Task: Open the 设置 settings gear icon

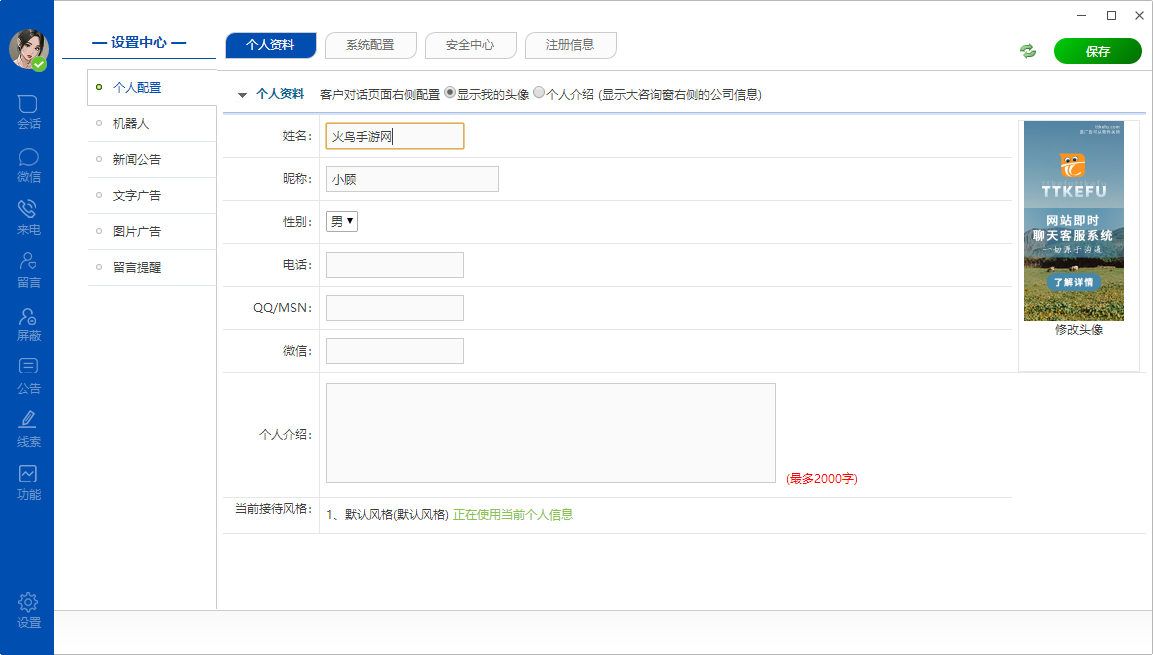Action: [28, 611]
